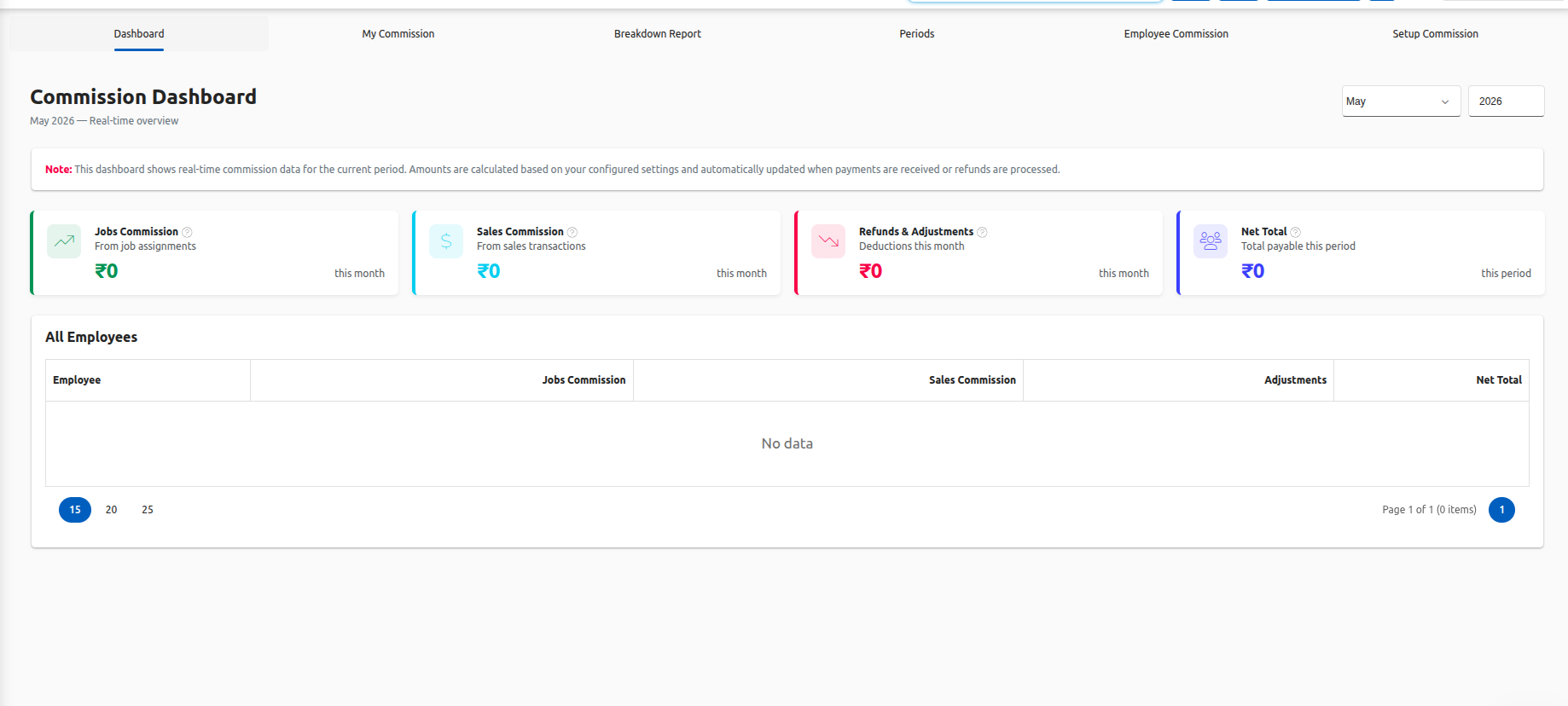The width and height of the screenshot is (1568, 706).
Task: Go to the Periods tab
Action: click(x=917, y=34)
